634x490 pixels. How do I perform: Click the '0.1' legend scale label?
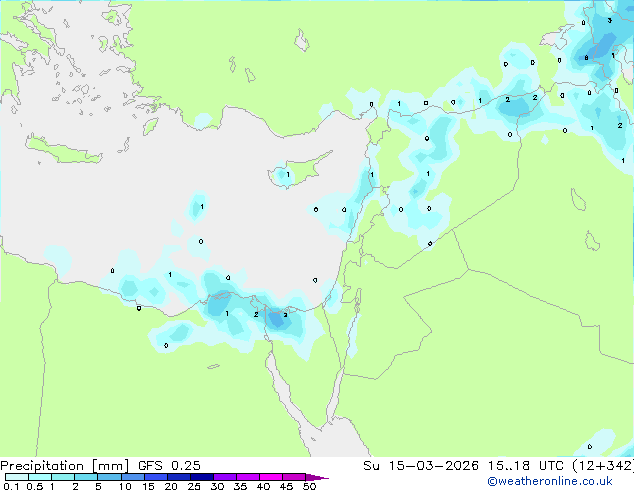tap(11, 486)
